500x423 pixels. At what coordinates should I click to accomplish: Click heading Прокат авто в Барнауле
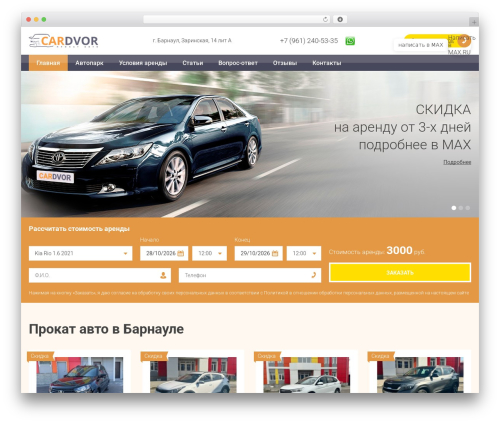click(106, 329)
